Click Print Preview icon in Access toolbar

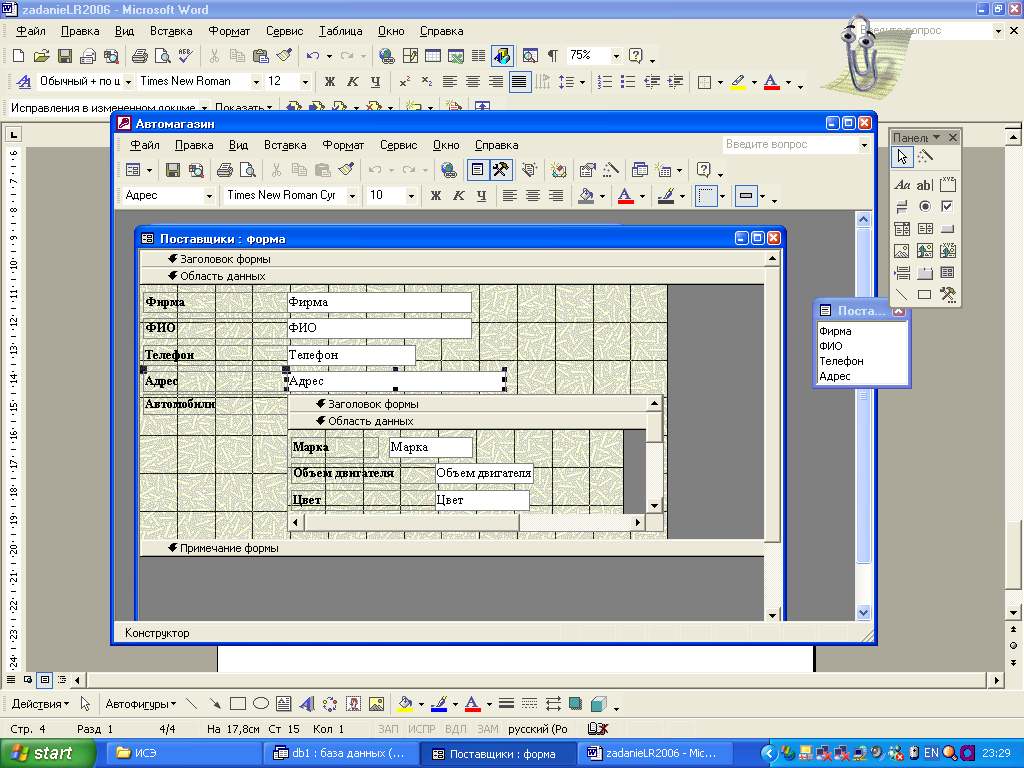(x=248, y=170)
